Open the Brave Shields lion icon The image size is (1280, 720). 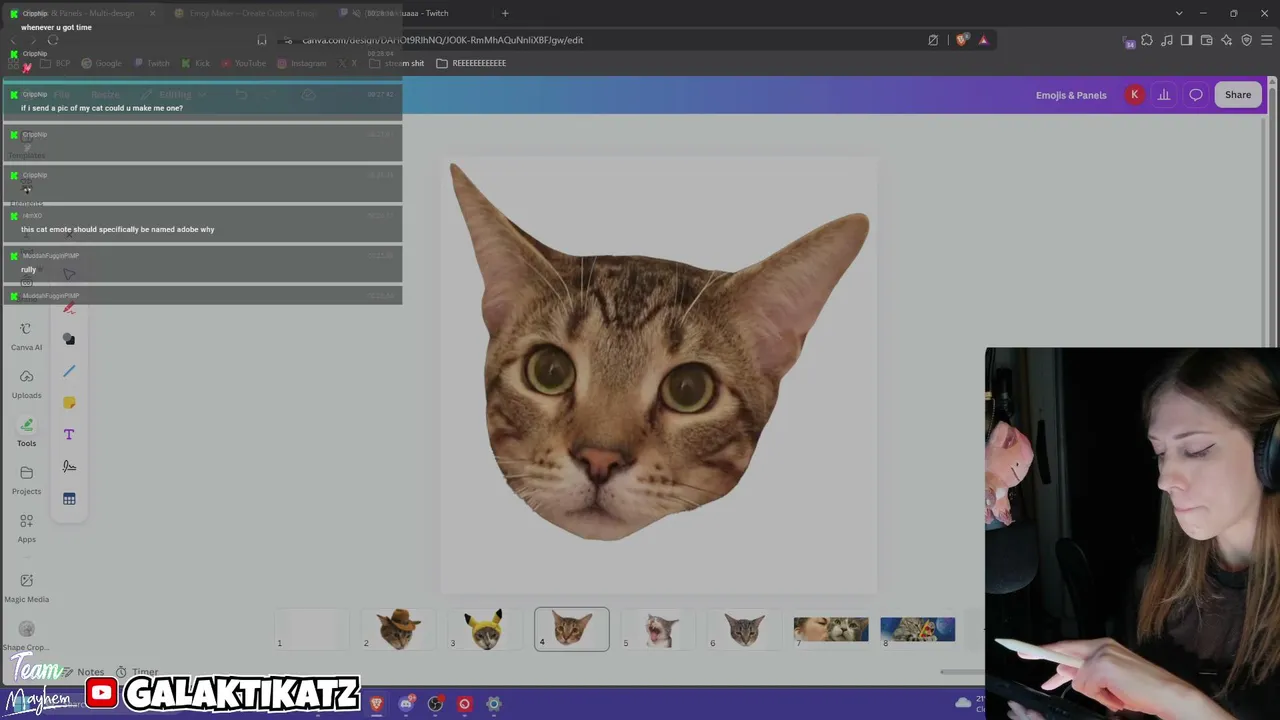962,40
